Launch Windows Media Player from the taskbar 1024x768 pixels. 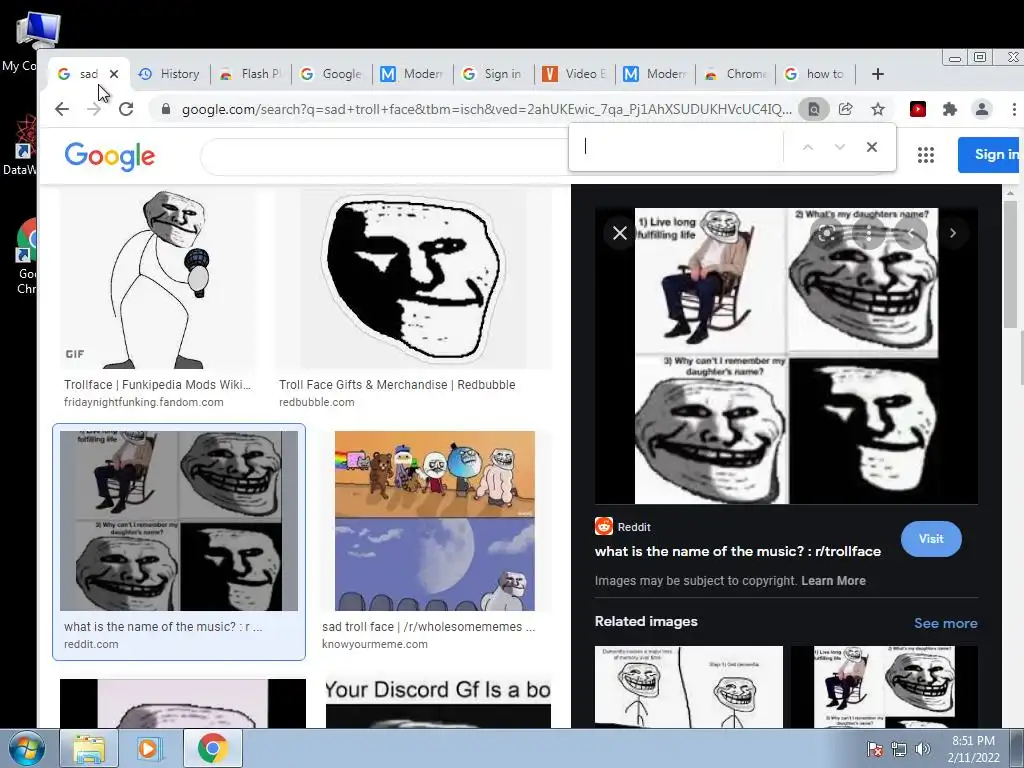[x=150, y=748]
